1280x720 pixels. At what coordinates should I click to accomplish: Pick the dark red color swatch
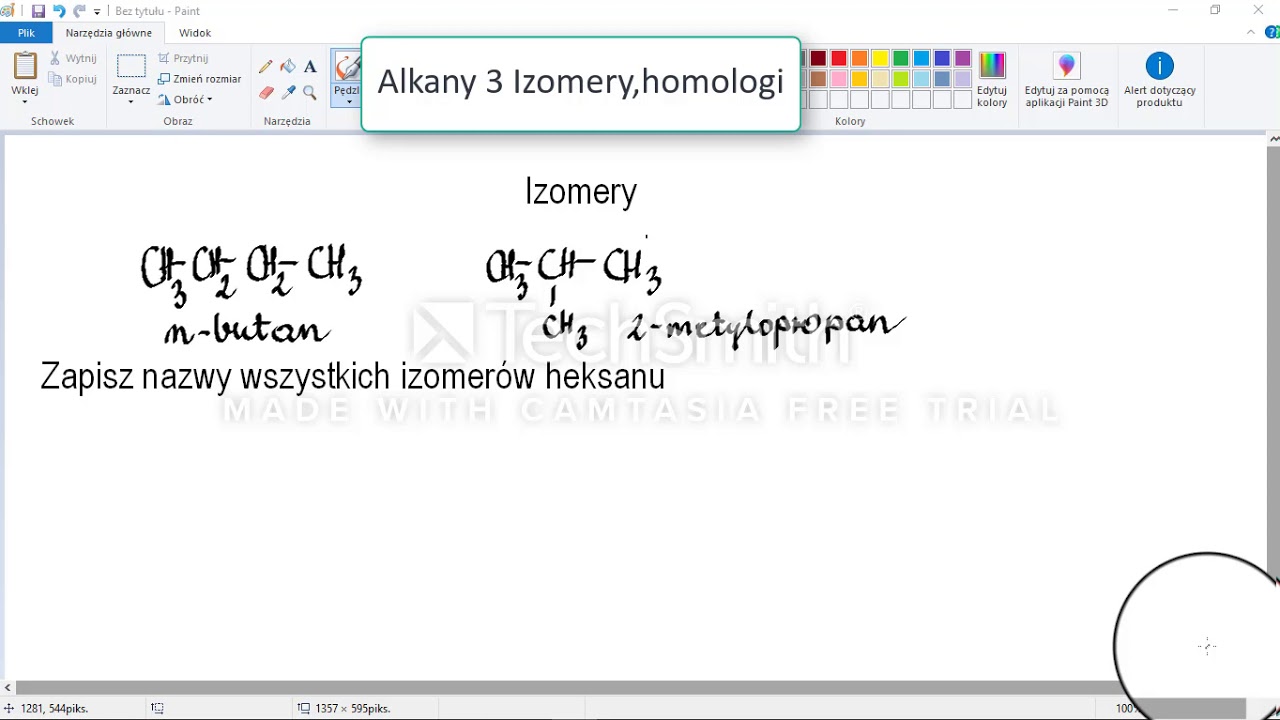click(x=818, y=58)
